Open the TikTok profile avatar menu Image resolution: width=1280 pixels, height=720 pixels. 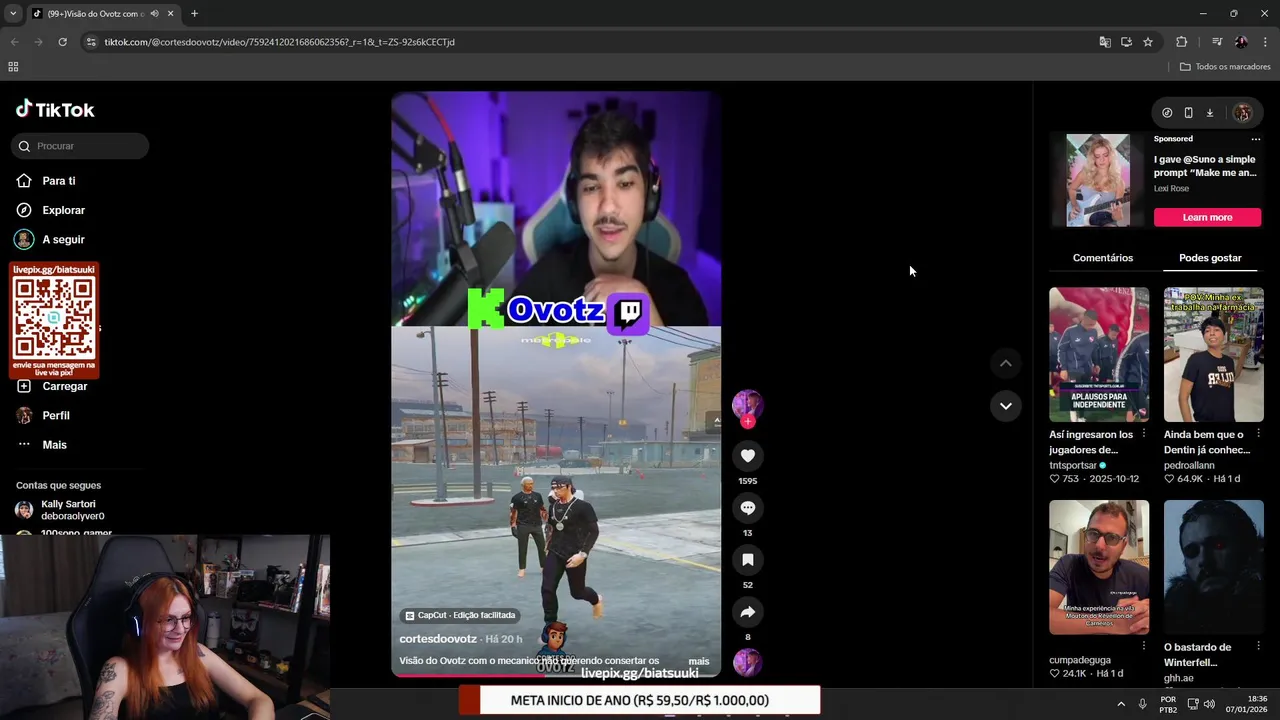[x=1243, y=113]
